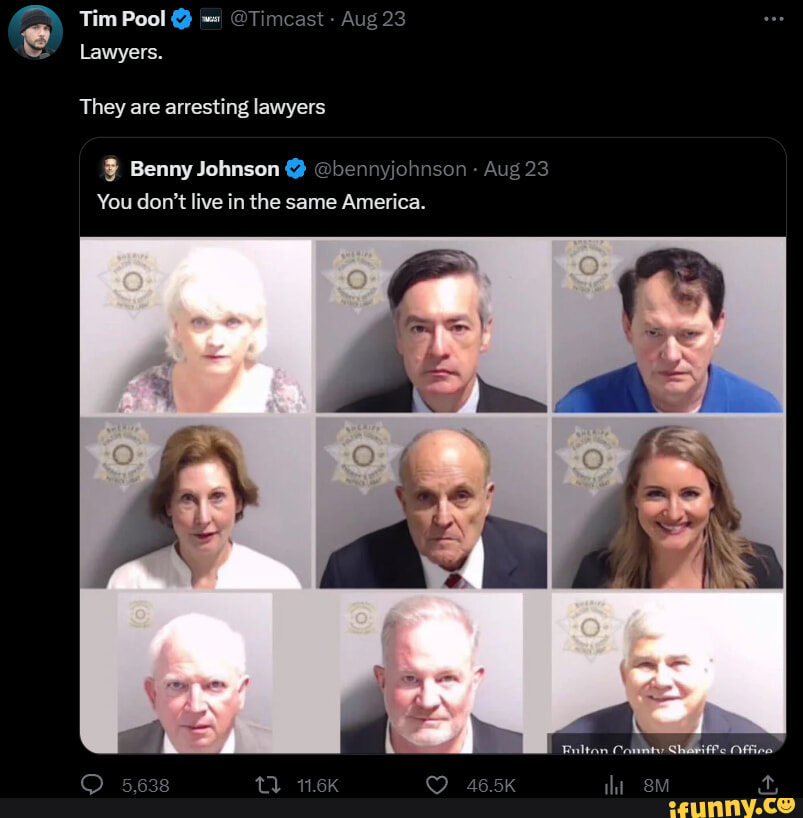Open the Tim Pool display name link

tap(122, 18)
